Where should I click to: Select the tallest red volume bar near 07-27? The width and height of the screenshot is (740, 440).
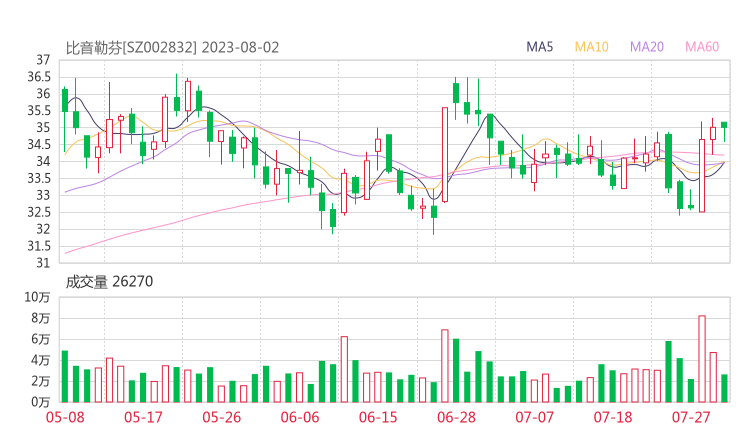coord(702,359)
